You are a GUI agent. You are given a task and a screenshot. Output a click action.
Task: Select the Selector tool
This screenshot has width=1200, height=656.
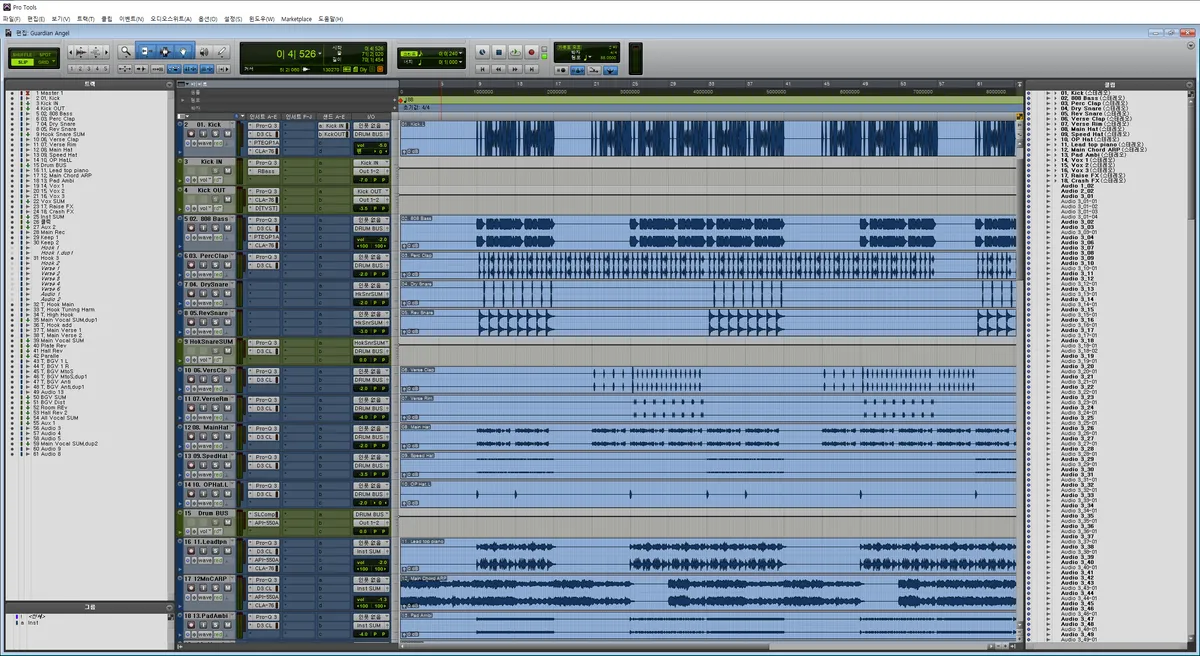coord(164,51)
